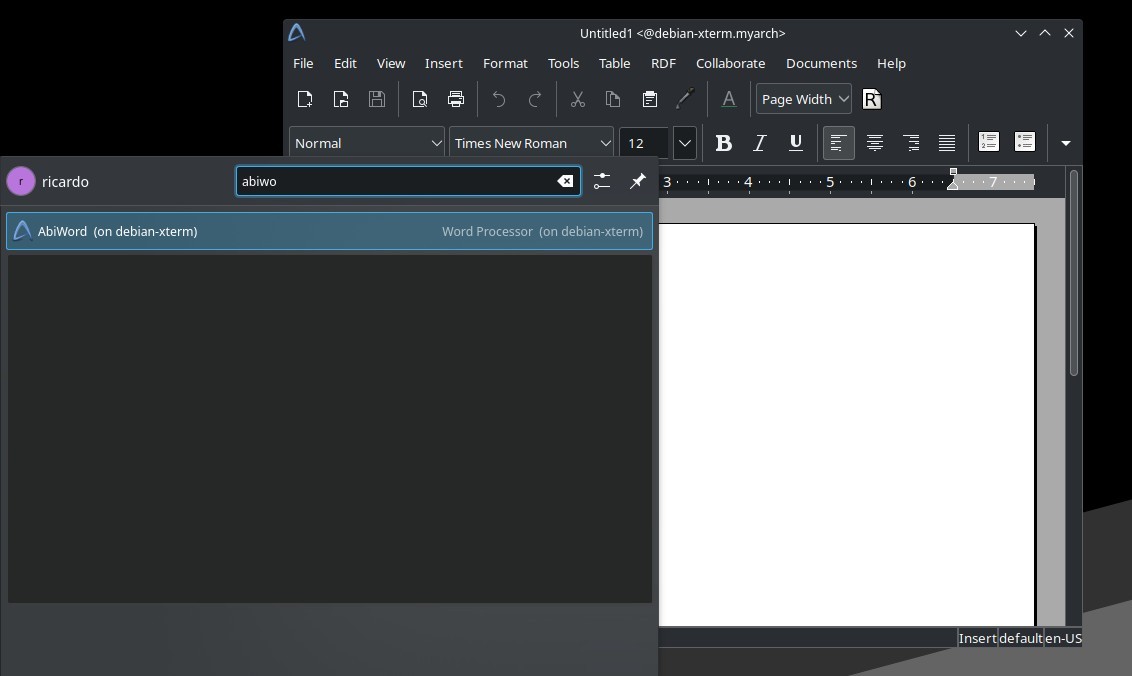Align text right
The image size is (1132, 676).
coord(911,143)
